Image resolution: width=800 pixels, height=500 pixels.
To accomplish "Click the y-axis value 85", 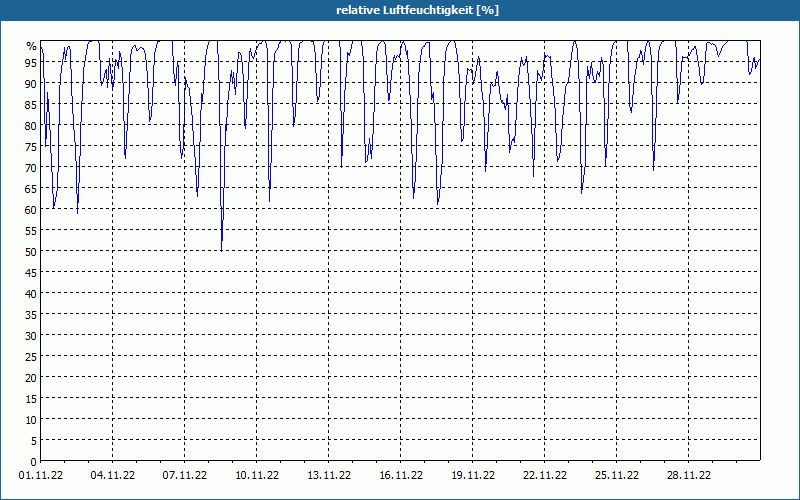I will [31, 105].
